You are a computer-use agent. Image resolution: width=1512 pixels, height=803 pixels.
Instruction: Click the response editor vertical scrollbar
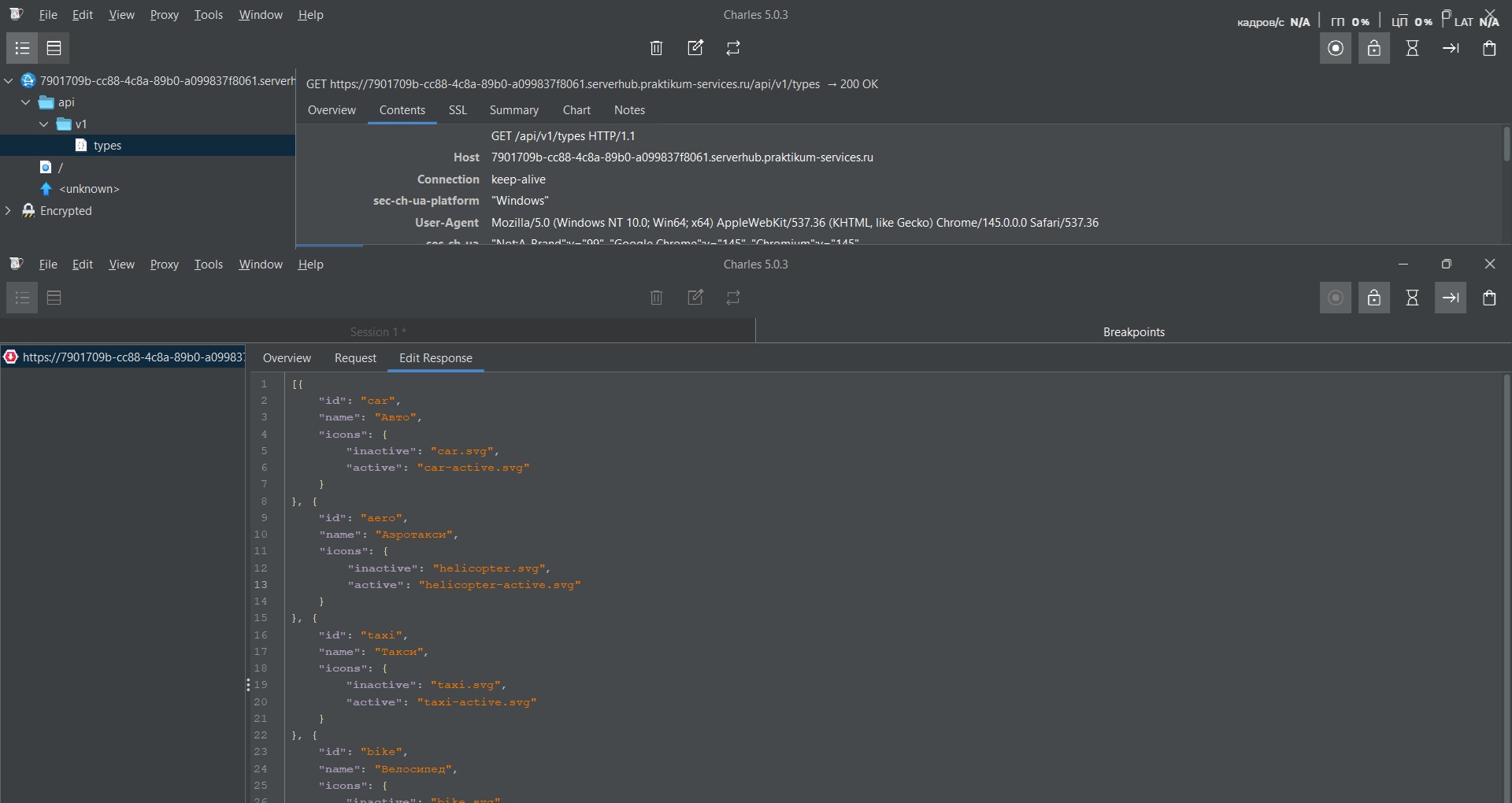1506,551
